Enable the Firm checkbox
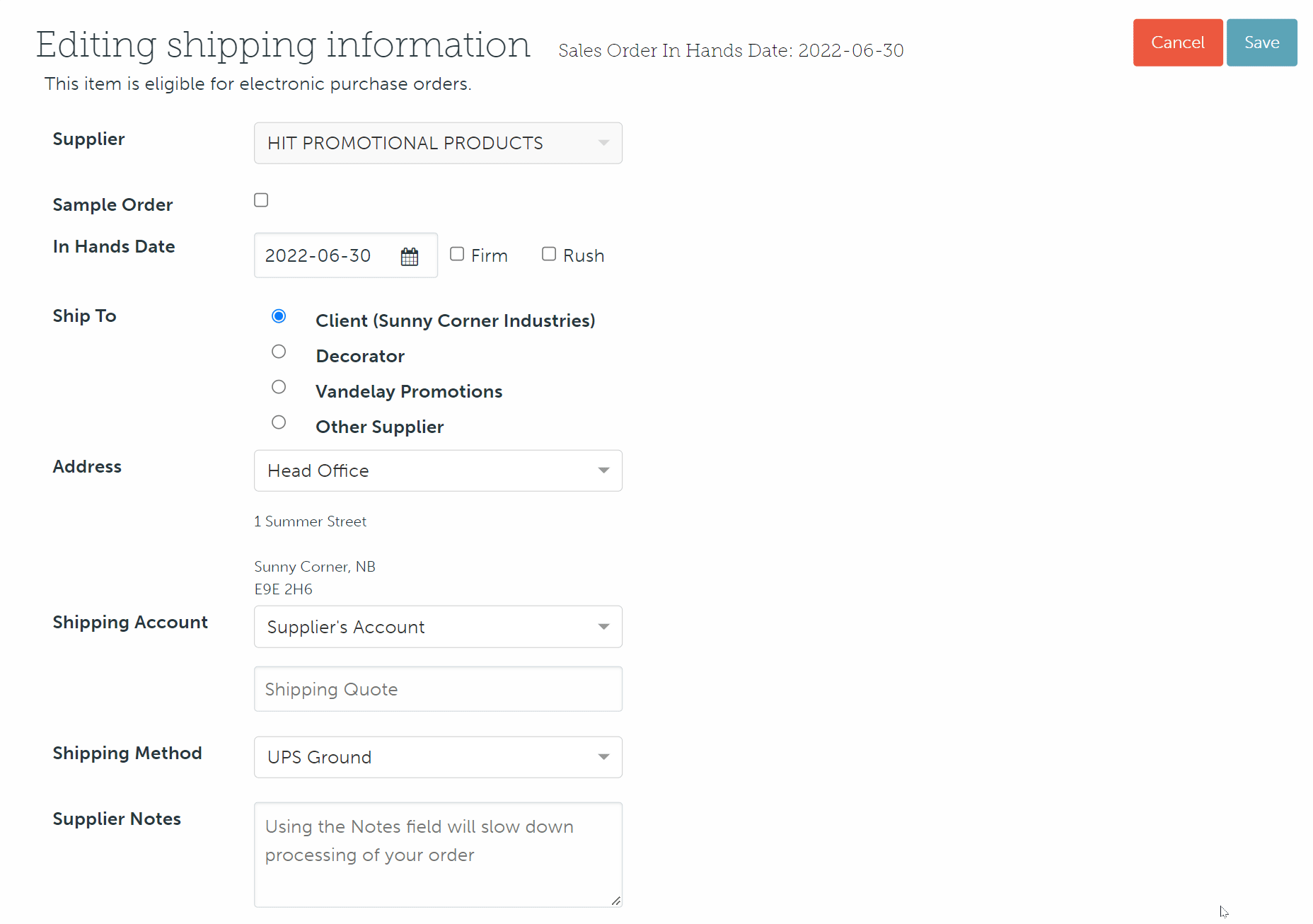This screenshot has height=924, width=1313. point(457,253)
